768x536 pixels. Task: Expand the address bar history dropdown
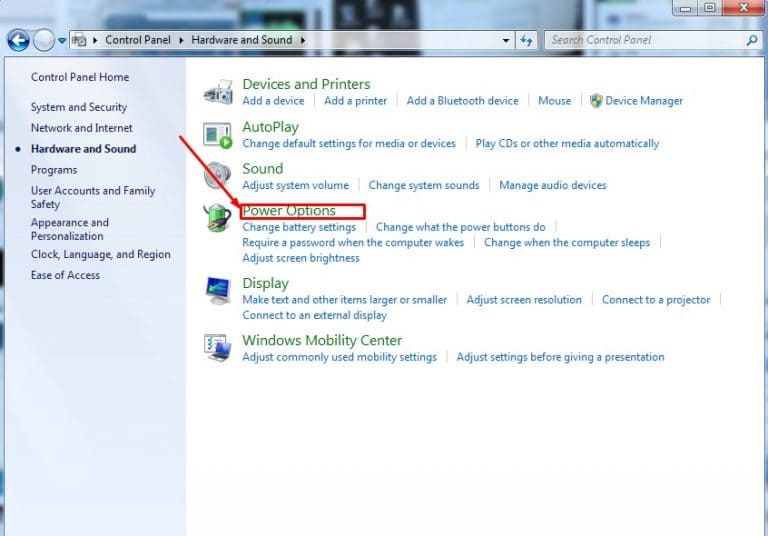(x=507, y=40)
